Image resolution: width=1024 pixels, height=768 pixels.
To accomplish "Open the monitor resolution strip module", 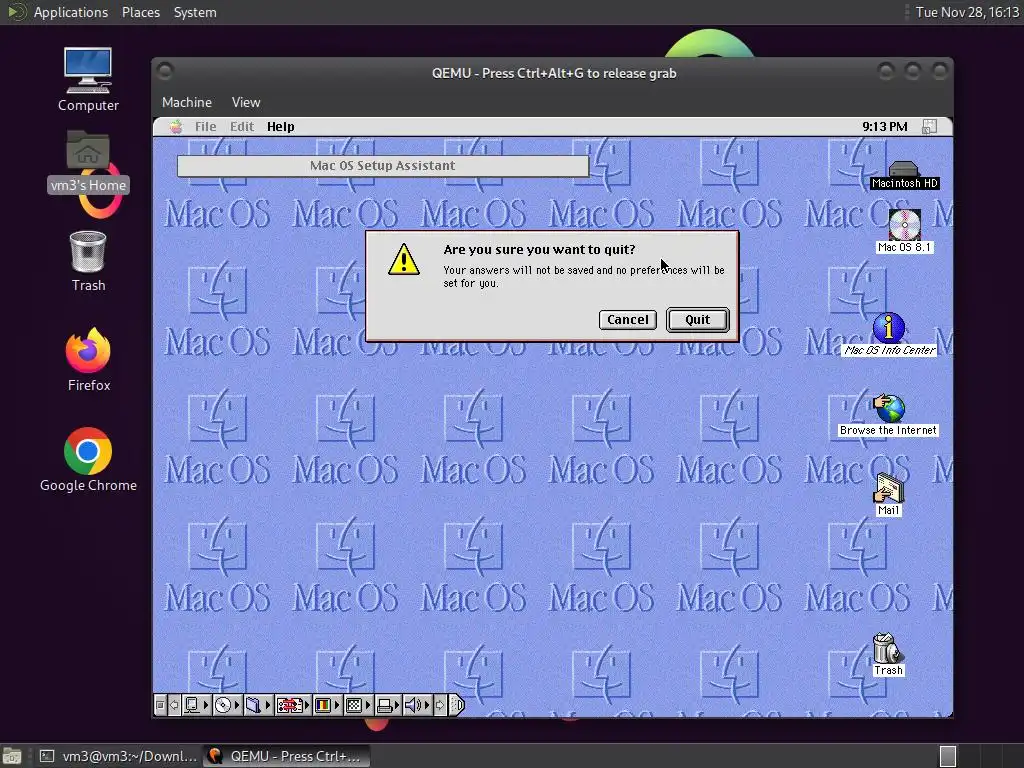I will 359,705.
